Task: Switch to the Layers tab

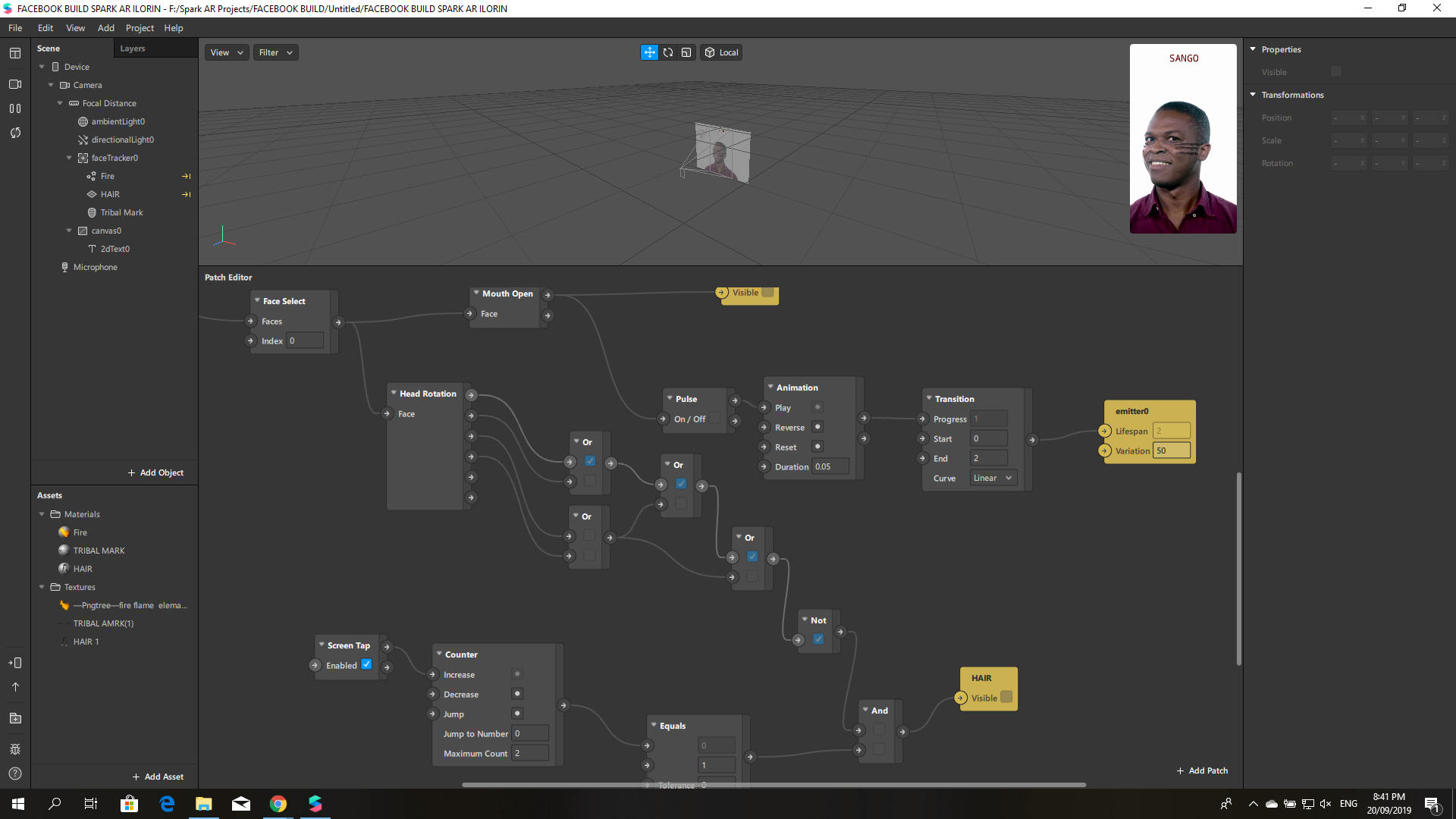Action: click(133, 49)
